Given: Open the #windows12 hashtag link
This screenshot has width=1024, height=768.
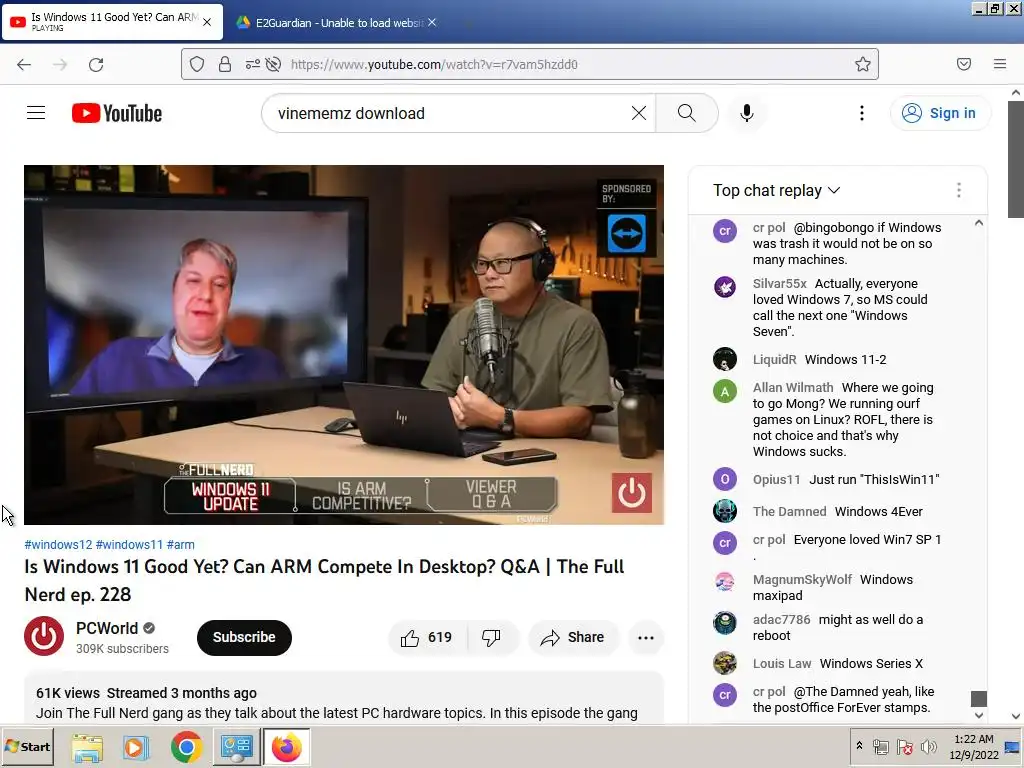Looking at the screenshot, I should (58, 545).
